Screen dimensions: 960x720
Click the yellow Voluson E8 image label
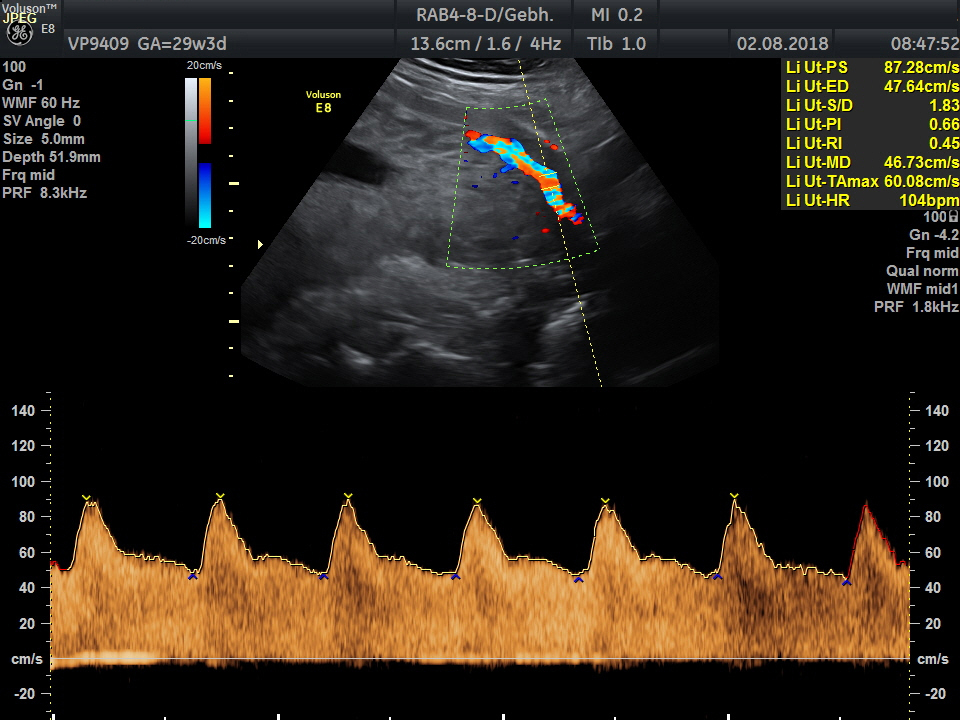tap(323, 101)
